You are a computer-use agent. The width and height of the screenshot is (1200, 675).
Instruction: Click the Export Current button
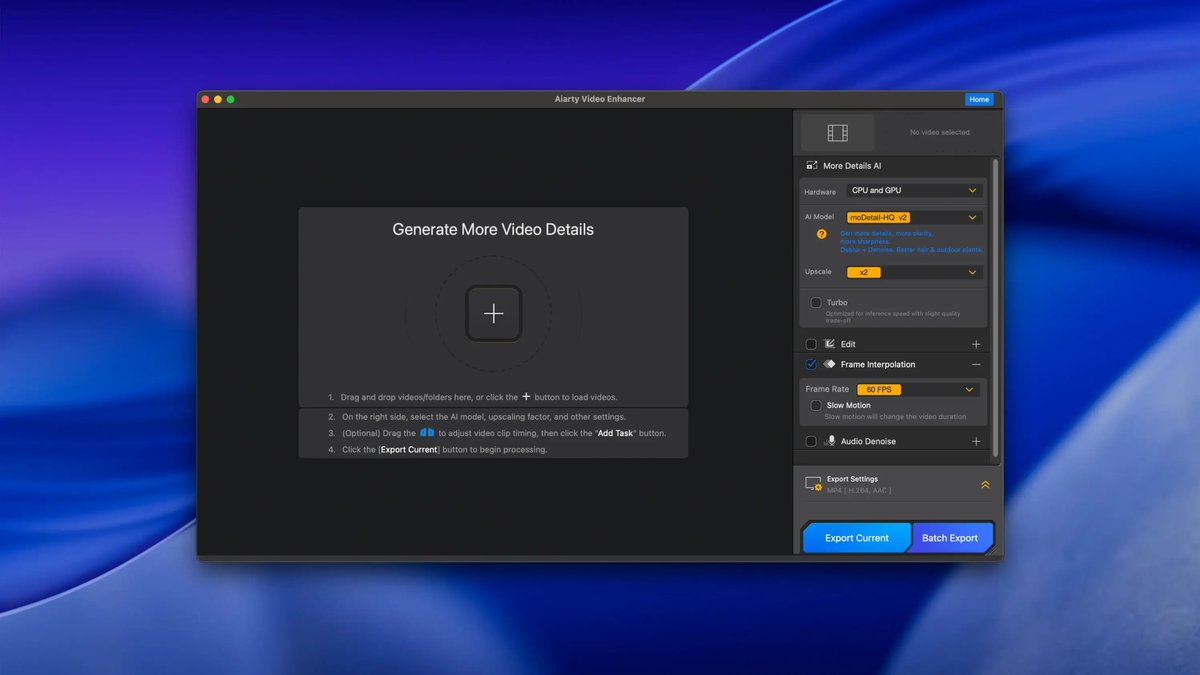click(x=856, y=537)
